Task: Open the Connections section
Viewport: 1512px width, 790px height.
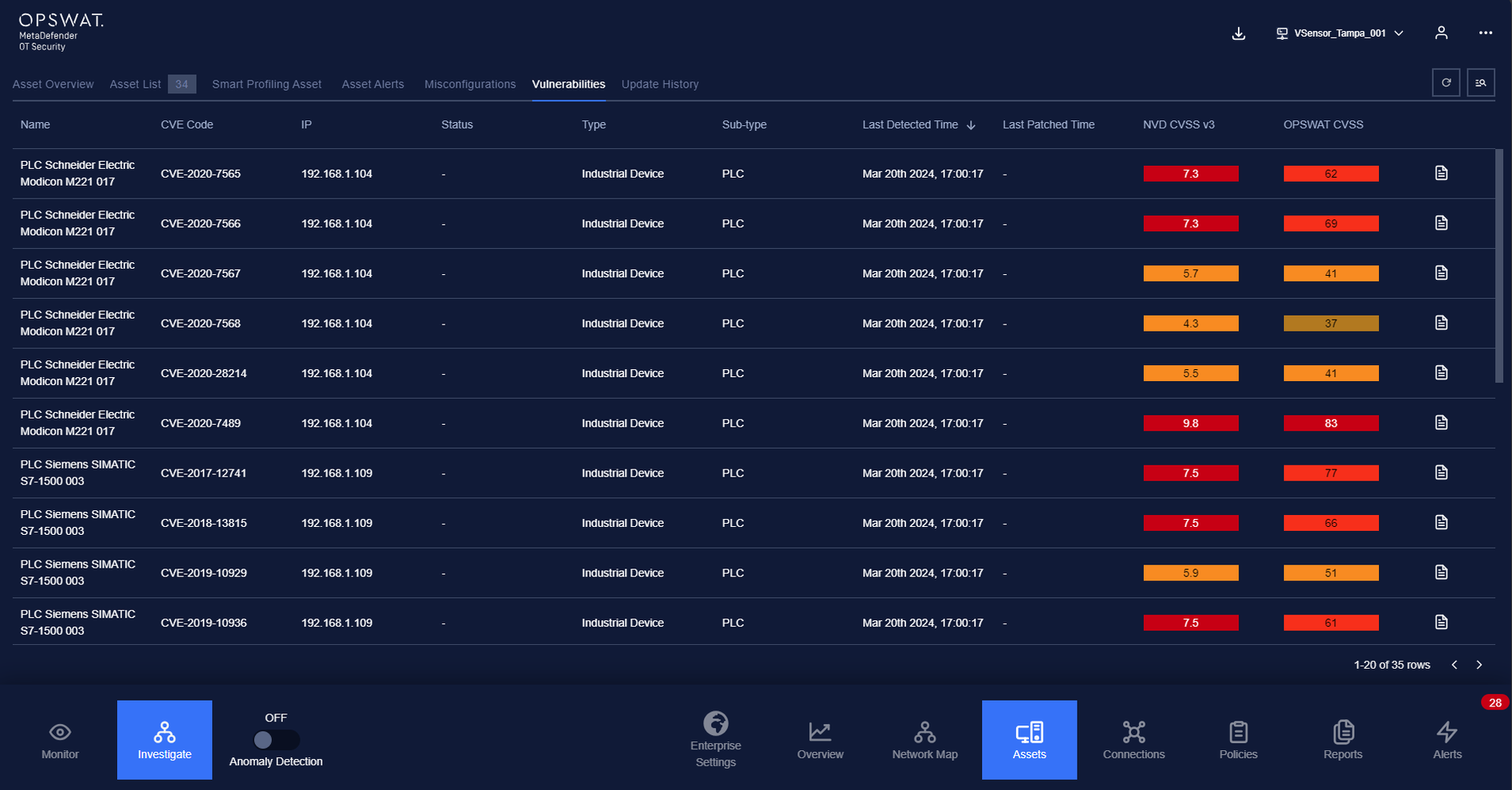Action: [x=1133, y=741]
